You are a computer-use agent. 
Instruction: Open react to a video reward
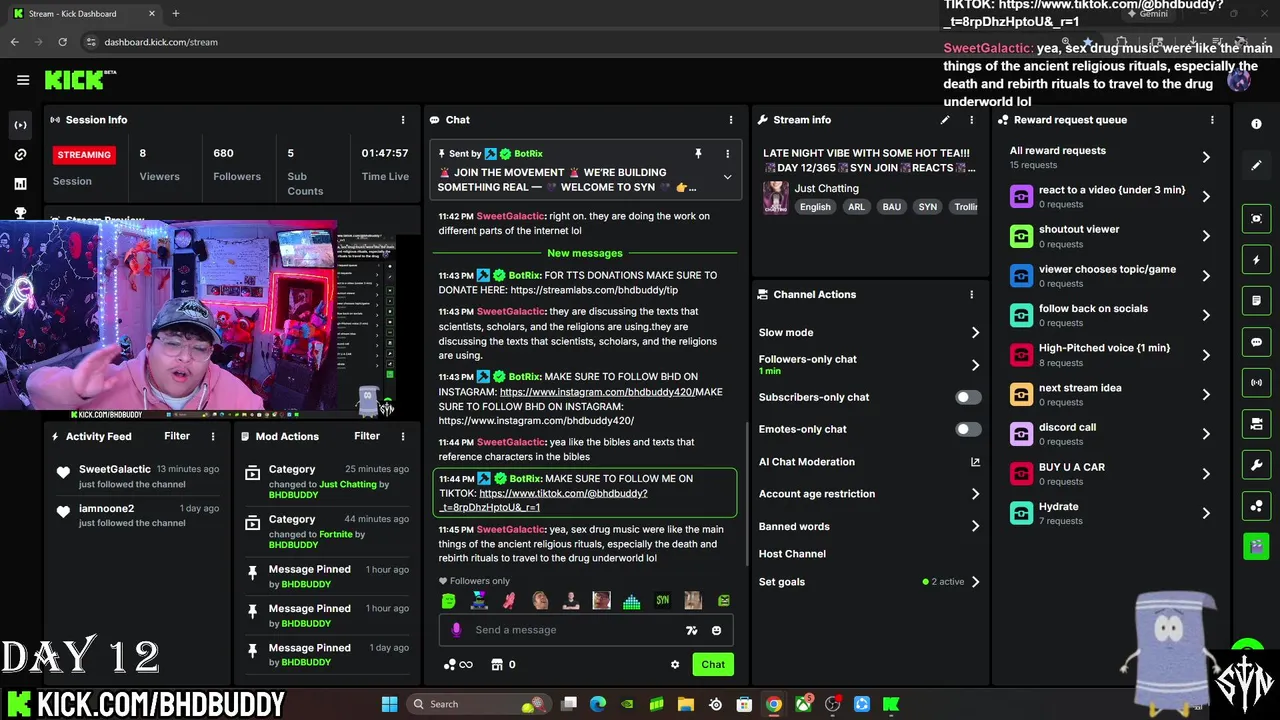point(1111,196)
